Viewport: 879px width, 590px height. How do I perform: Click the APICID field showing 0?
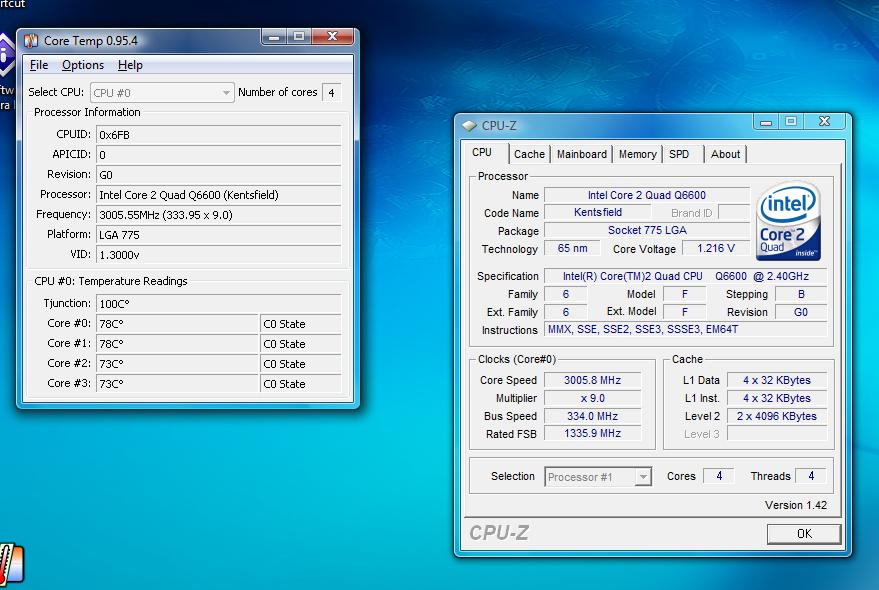(219, 155)
